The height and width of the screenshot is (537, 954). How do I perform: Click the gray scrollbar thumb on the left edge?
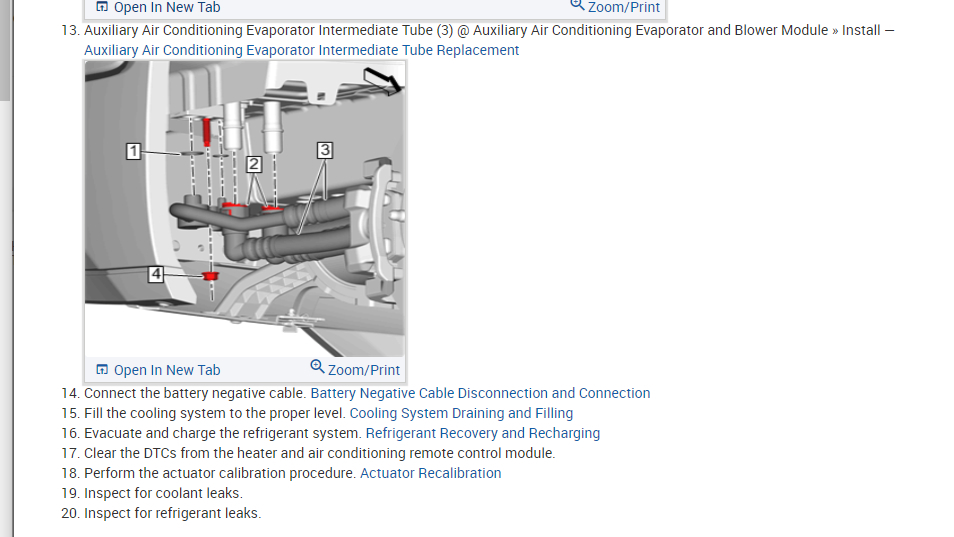[x=5, y=50]
